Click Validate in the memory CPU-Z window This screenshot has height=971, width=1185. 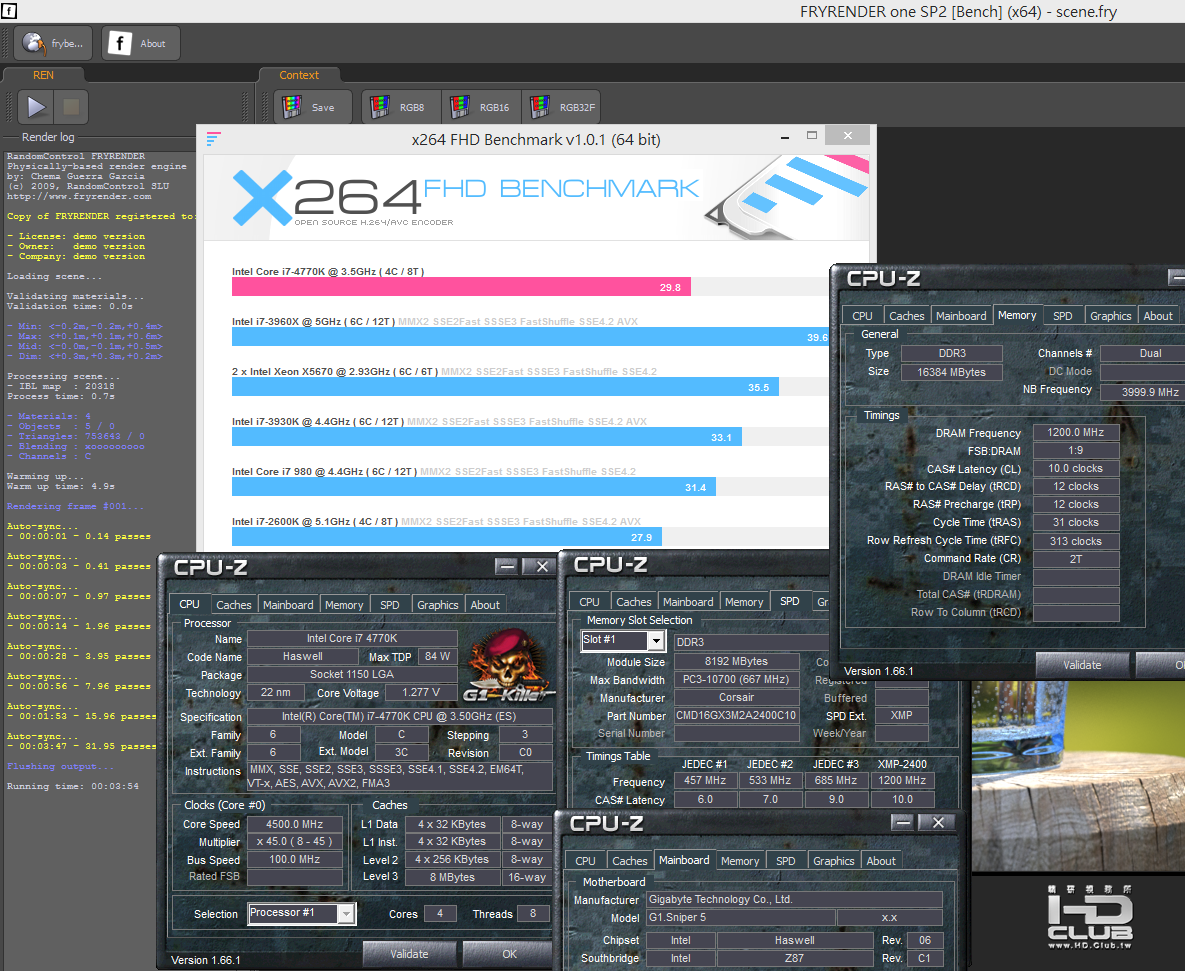[x=1082, y=665]
